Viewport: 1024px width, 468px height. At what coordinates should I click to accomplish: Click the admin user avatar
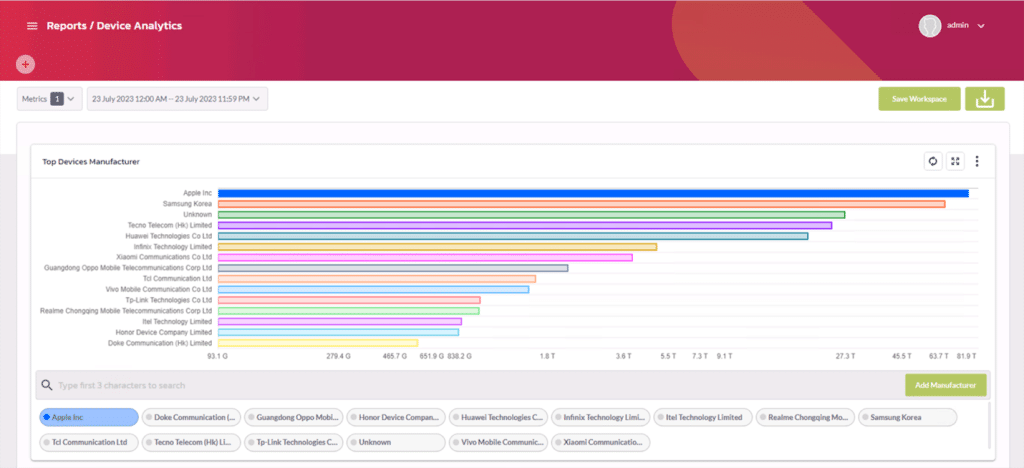pyautogui.click(x=929, y=26)
